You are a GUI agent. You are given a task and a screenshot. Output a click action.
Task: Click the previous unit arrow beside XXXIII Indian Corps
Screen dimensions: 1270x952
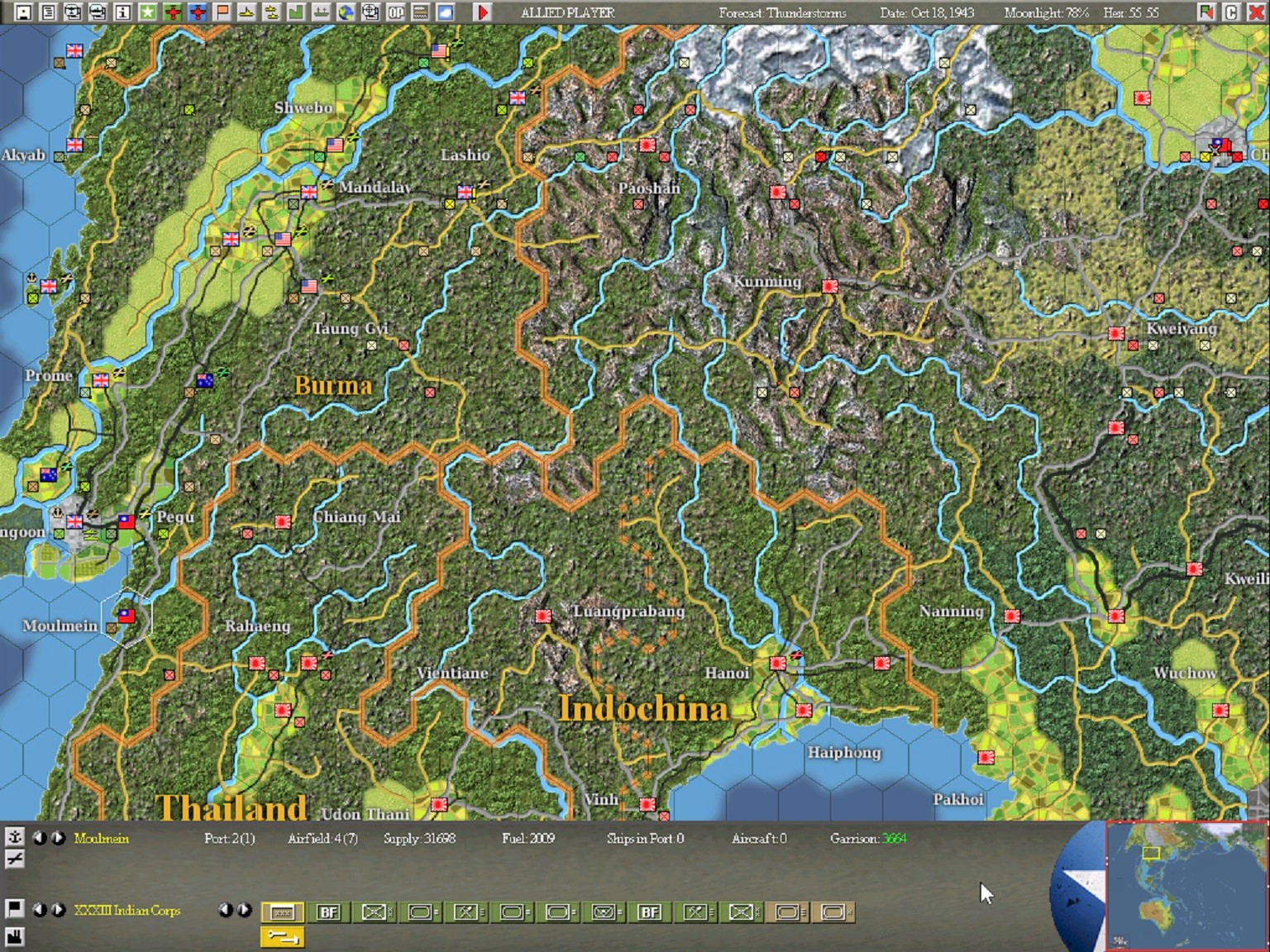click(x=39, y=909)
